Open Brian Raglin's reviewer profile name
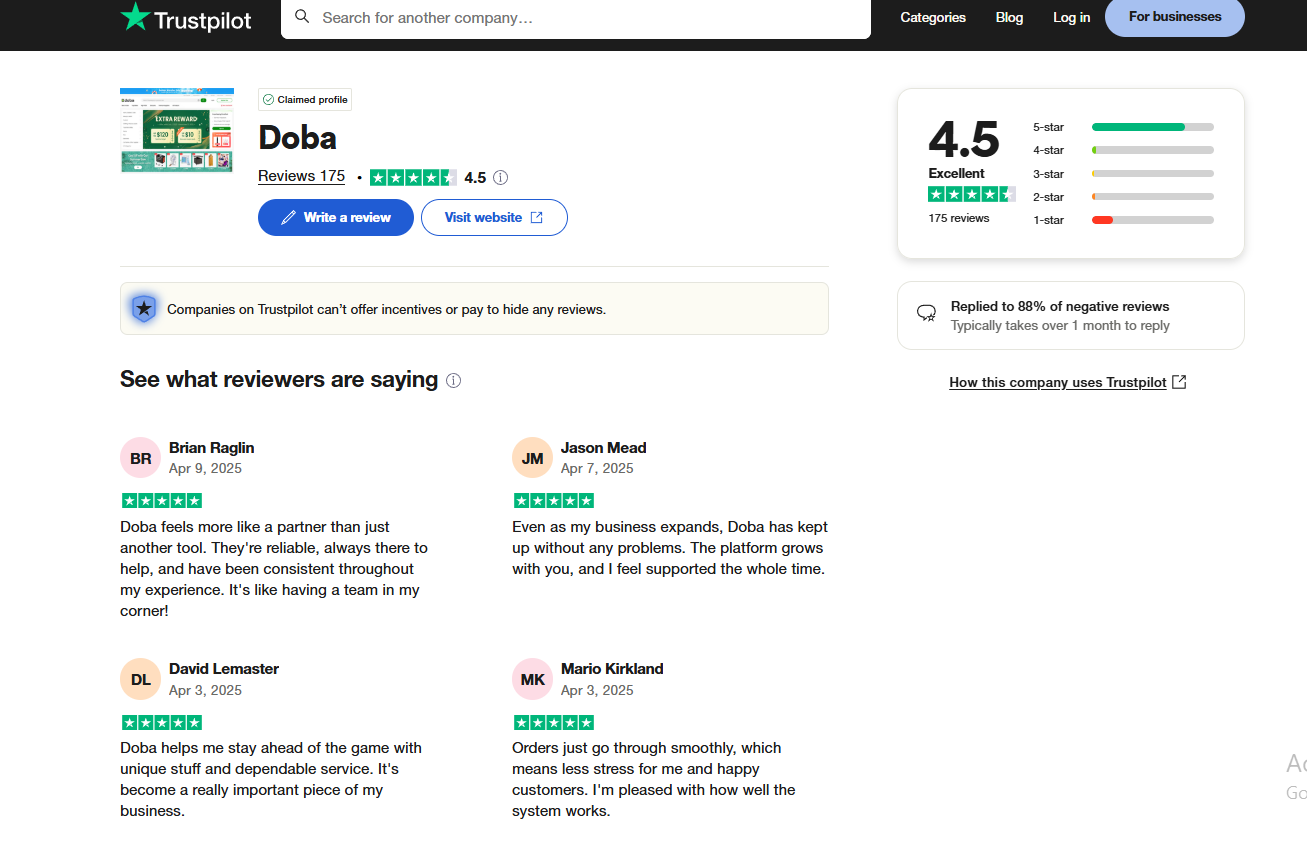 click(212, 448)
